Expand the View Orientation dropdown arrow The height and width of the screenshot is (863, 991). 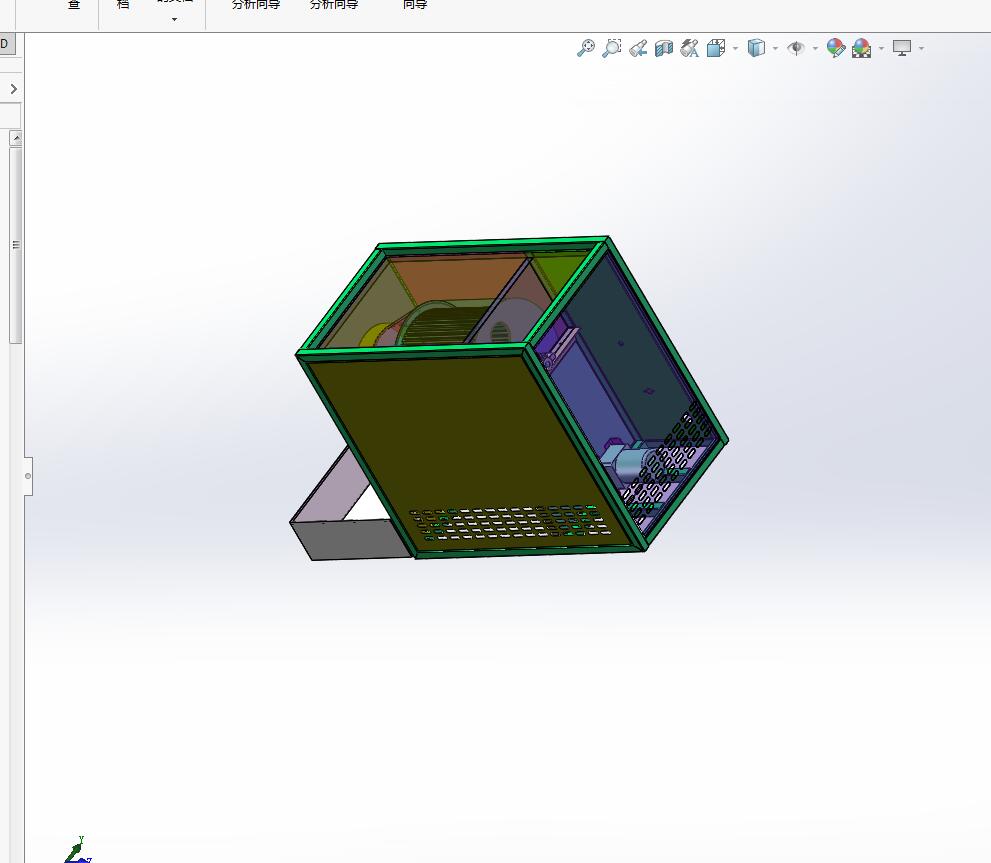point(733,47)
